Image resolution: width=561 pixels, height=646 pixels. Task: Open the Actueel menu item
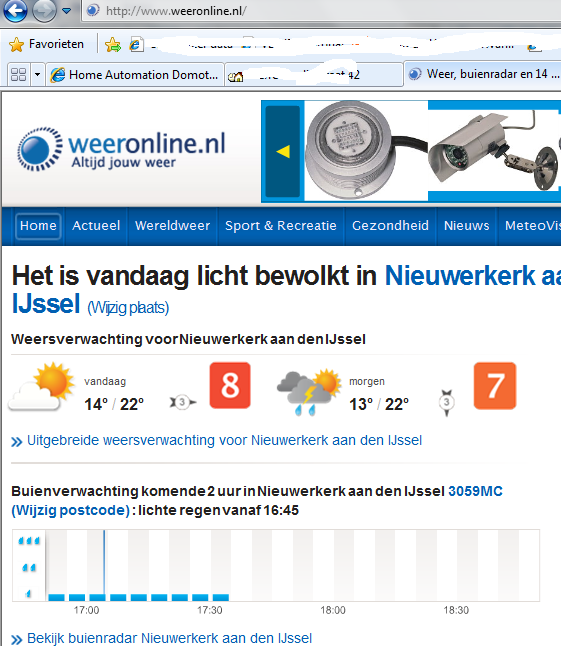pyautogui.click(x=96, y=226)
